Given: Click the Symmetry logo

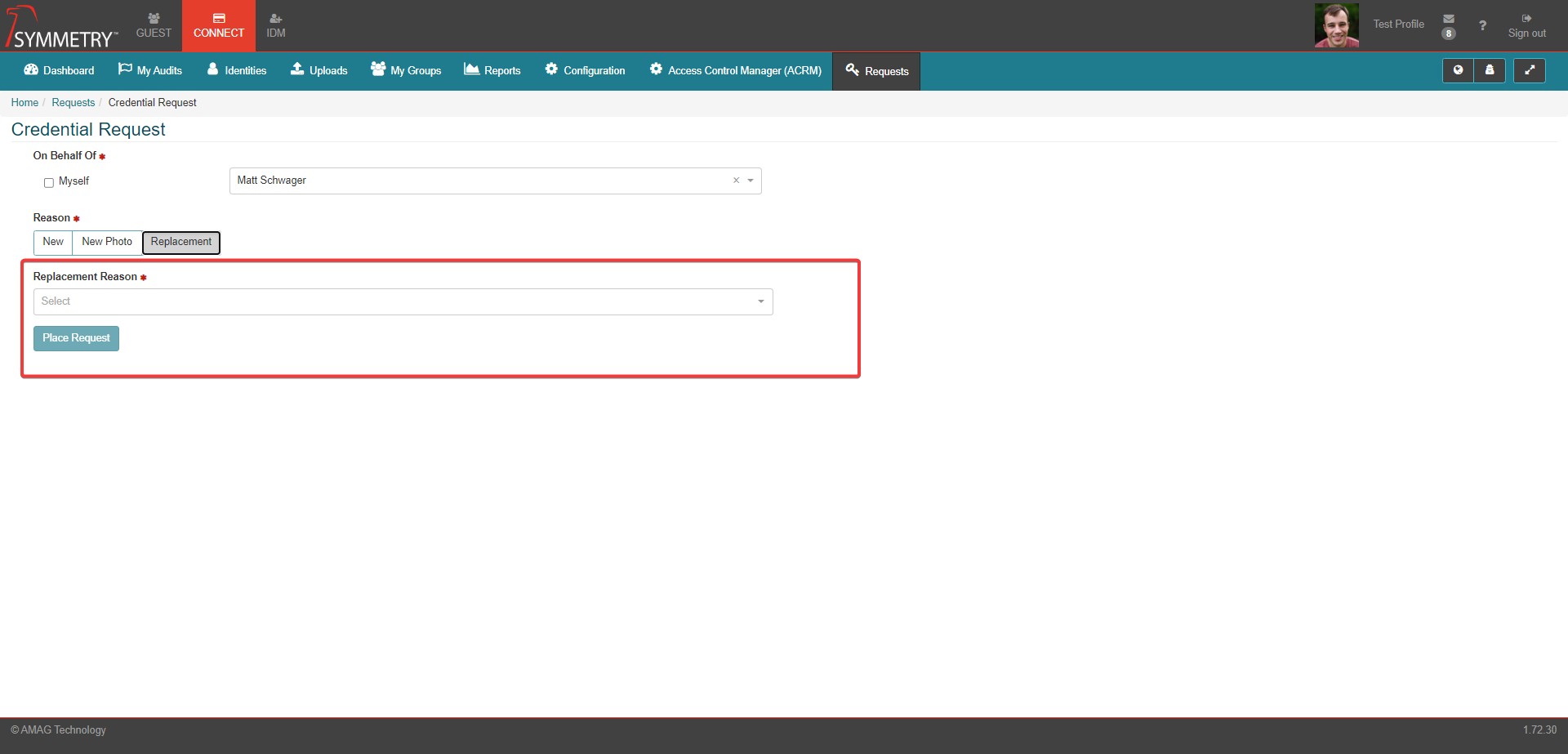Looking at the screenshot, I should [61, 27].
